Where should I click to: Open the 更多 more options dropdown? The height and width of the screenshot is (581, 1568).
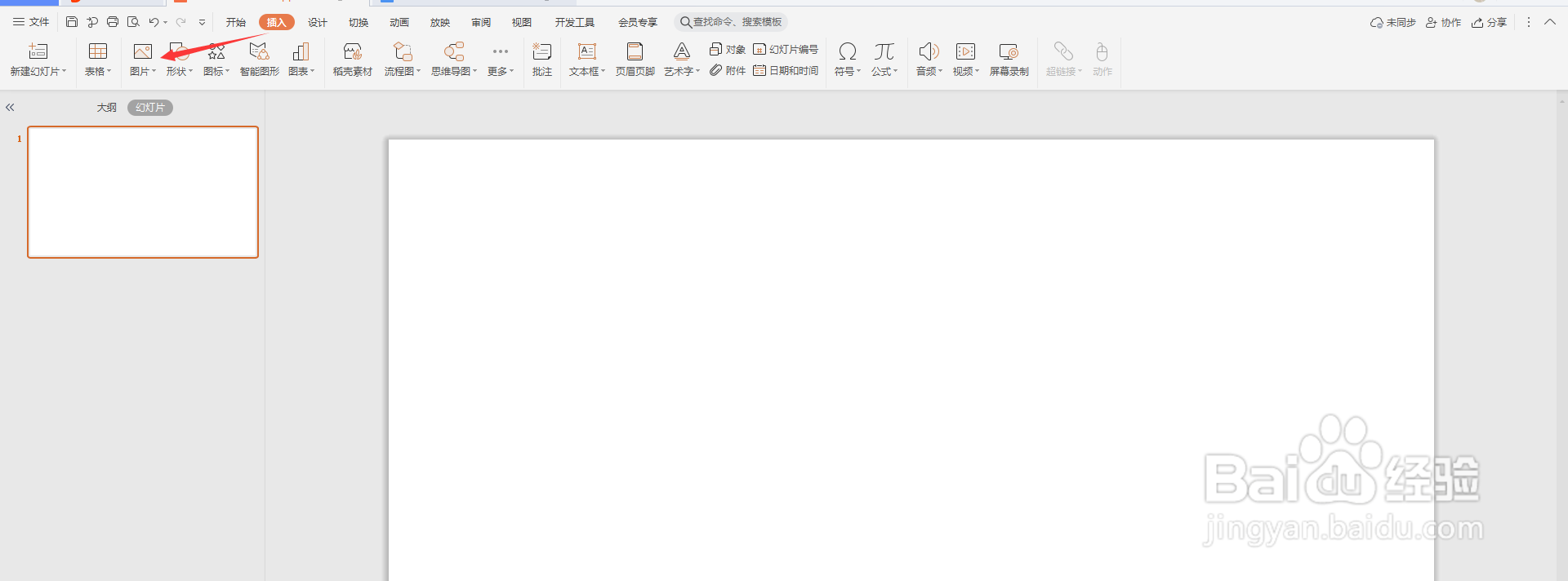click(x=501, y=72)
